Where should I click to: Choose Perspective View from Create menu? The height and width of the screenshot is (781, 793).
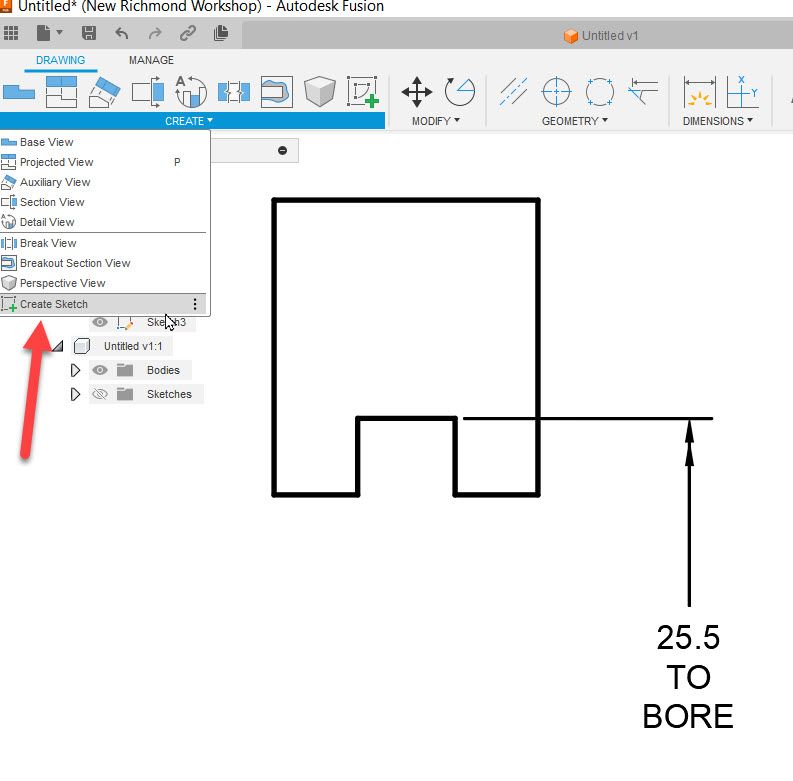[x=104, y=283]
